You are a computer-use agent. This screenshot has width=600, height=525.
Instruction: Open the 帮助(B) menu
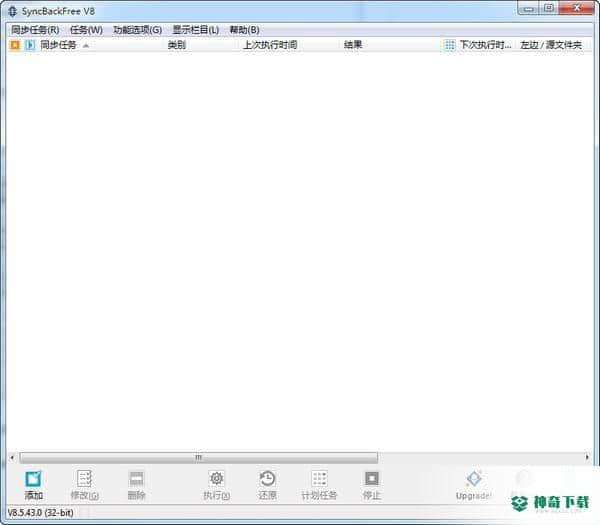[245, 30]
